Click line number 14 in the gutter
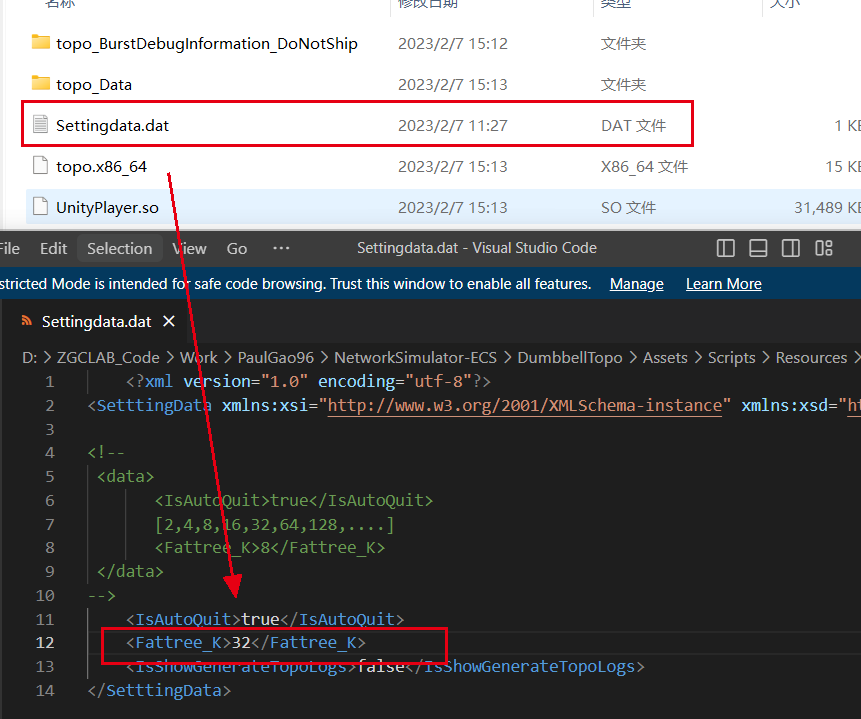This screenshot has height=719, width=861. coord(45,690)
